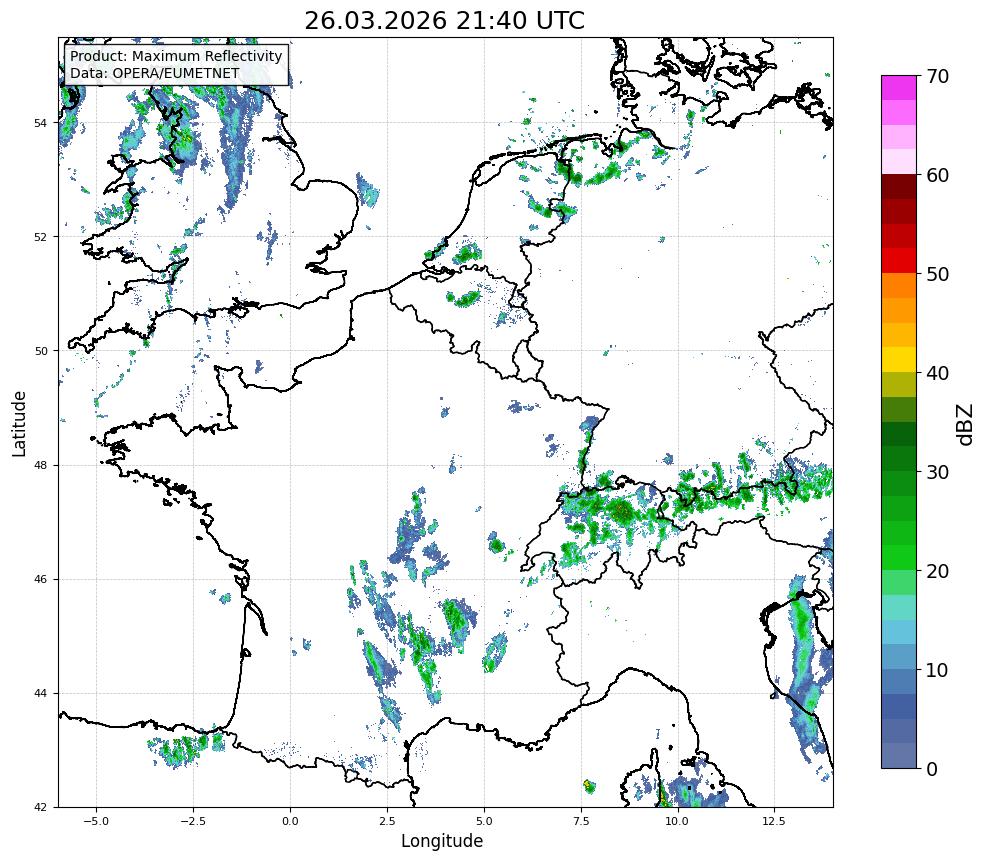This screenshot has height=860, width=985.
Task: Click the "Product: Maximum Reflectivity" label
Action: point(176,56)
